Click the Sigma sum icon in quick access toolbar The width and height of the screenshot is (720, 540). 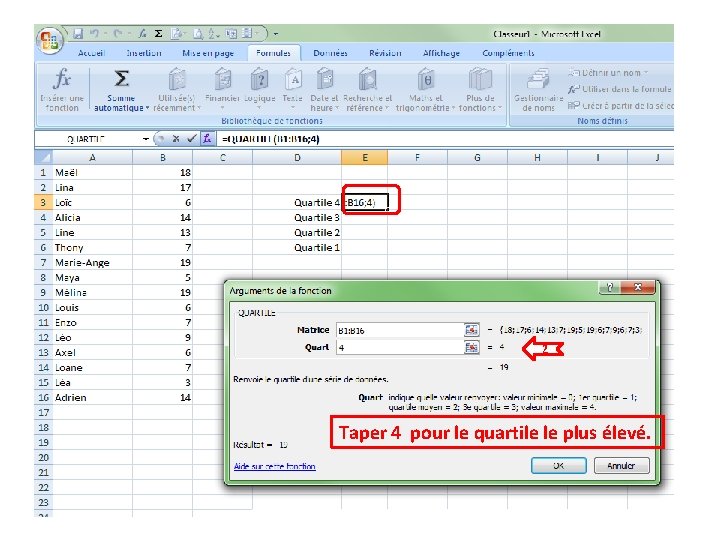click(158, 34)
